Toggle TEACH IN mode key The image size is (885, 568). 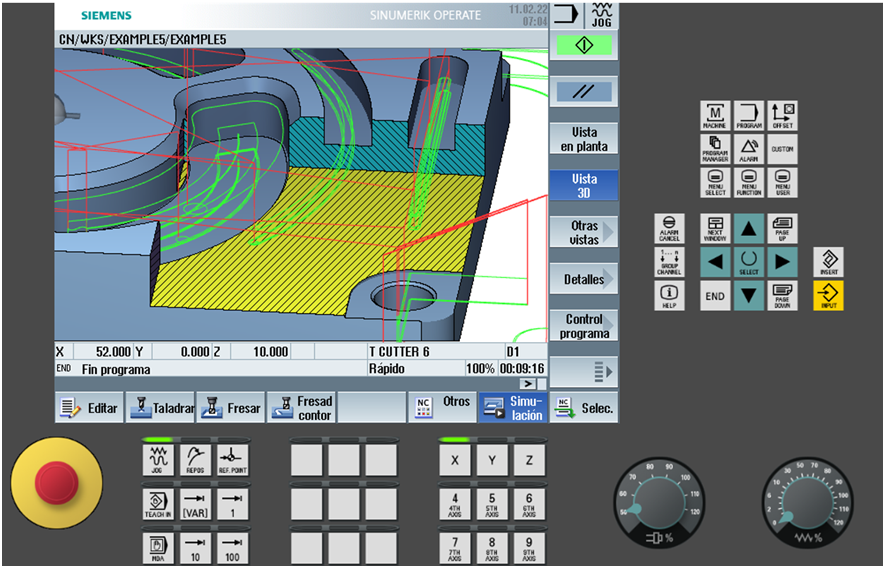pos(158,504)
